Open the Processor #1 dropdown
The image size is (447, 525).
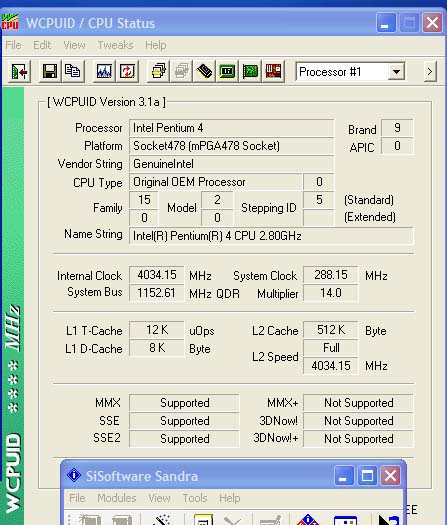tap(350, 72)
